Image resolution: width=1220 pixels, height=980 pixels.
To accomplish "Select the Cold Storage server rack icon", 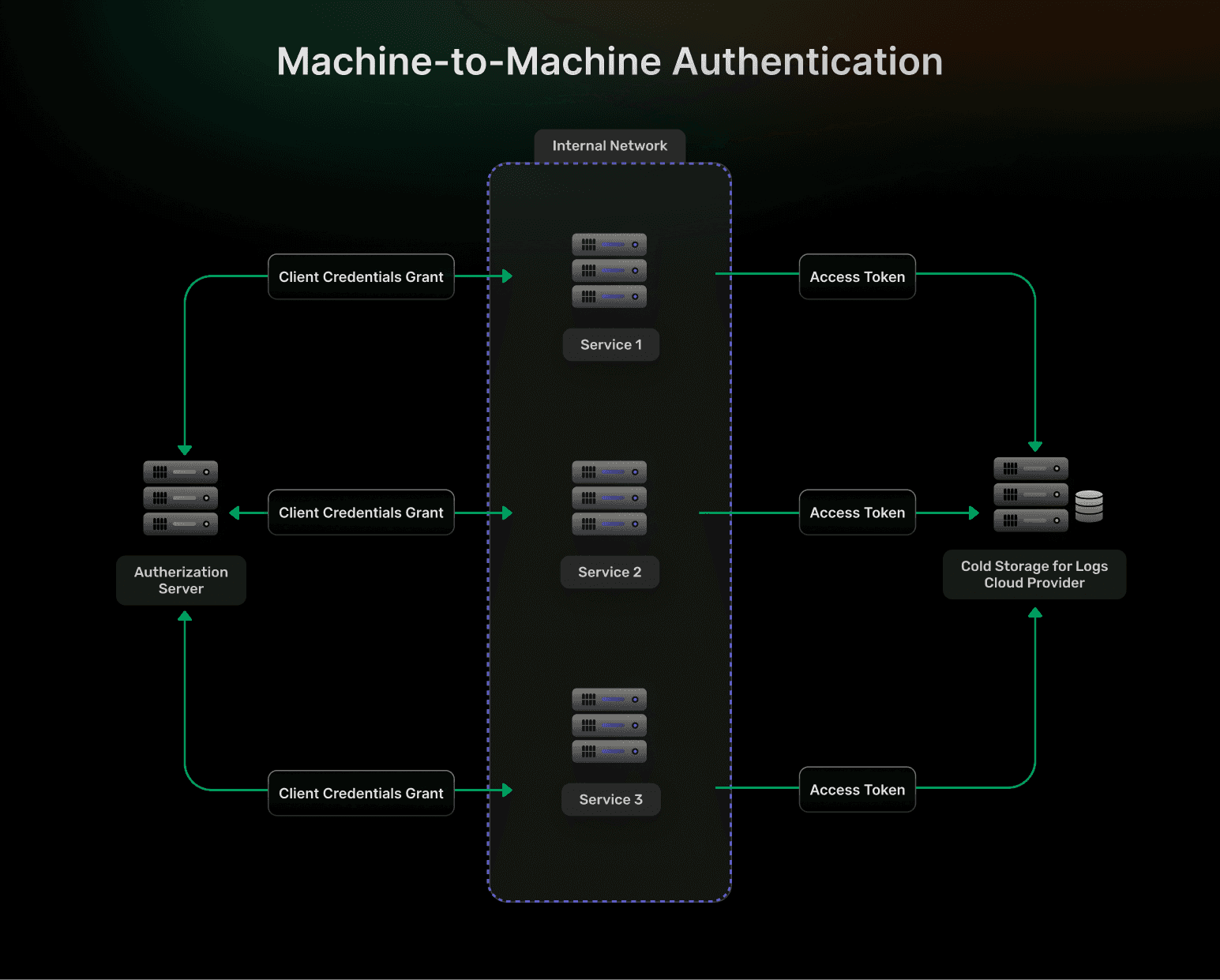I will (x=1030, y=494).
